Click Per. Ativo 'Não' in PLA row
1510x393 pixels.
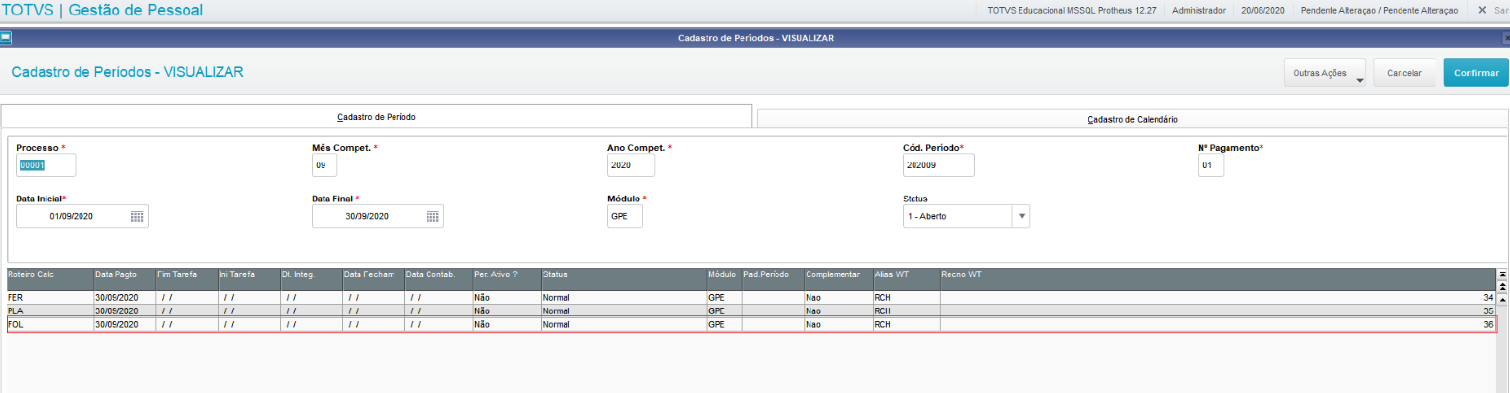point(506,311)
